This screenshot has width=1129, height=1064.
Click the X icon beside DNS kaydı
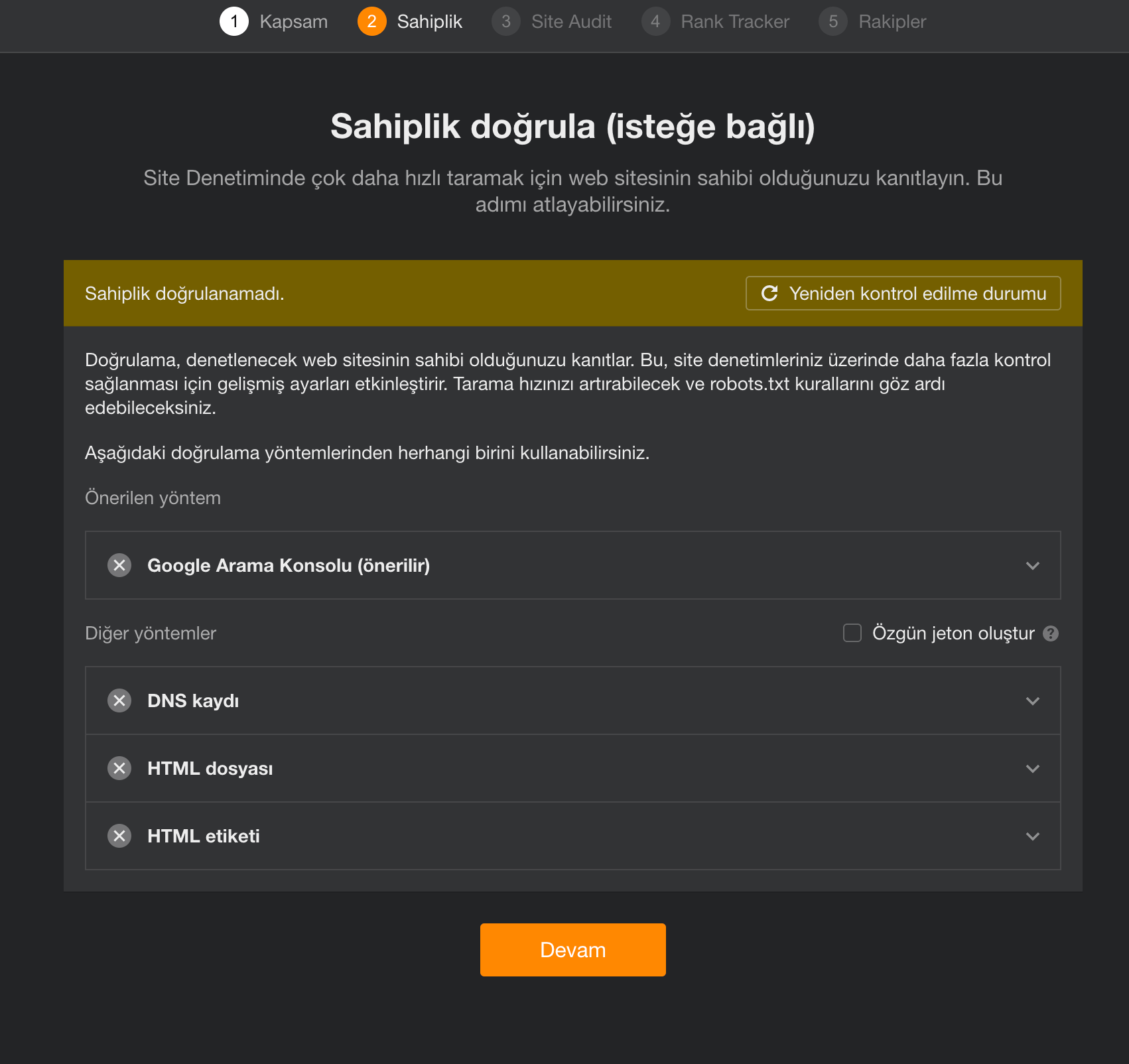click(x=119, y=700)
